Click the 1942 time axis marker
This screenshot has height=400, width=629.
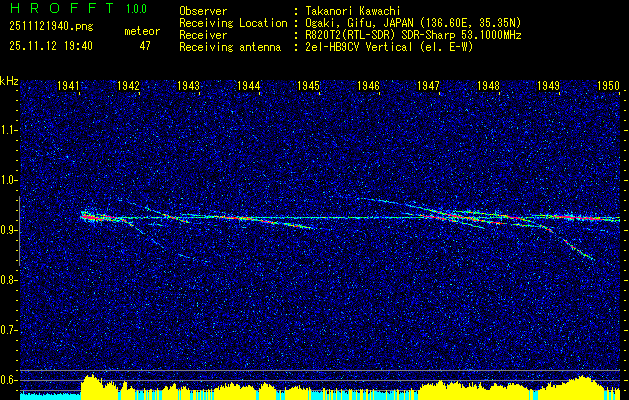click(x=128, y=85)
